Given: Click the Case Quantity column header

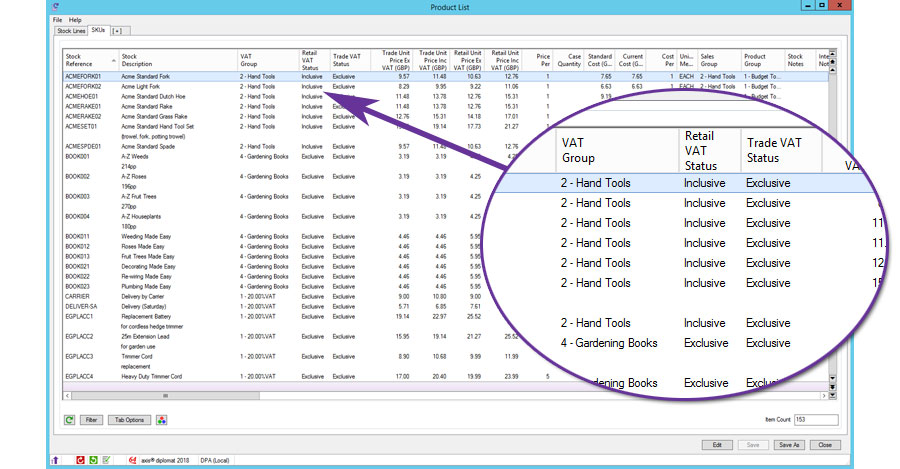Looking at the screenshot, I should click(x=569, y=60).
